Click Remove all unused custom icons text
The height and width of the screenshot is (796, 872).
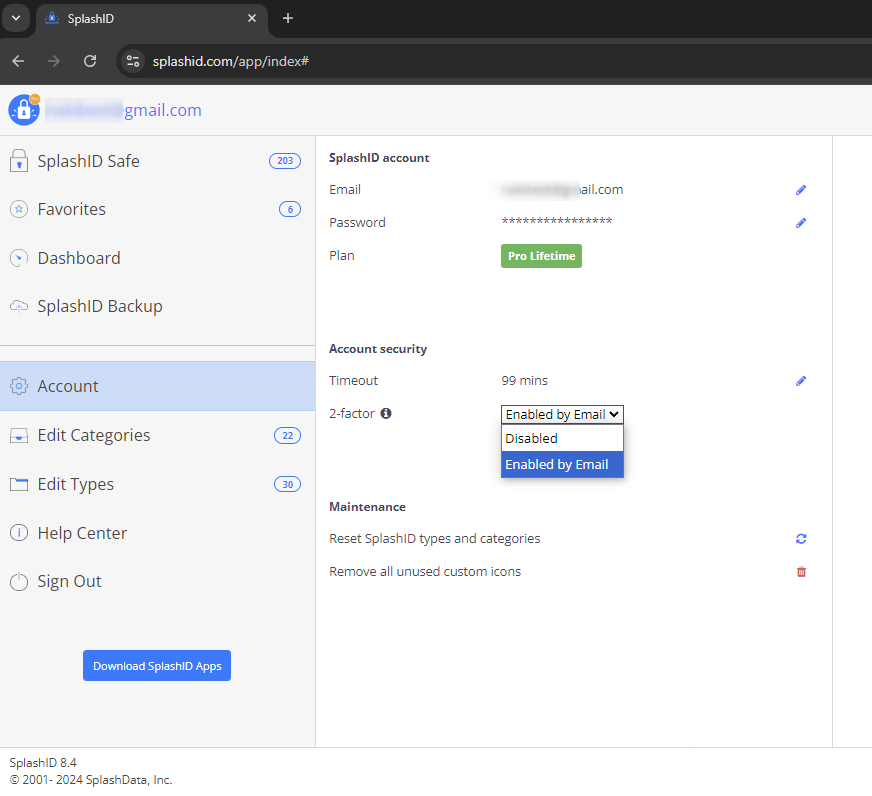(425, 572)
